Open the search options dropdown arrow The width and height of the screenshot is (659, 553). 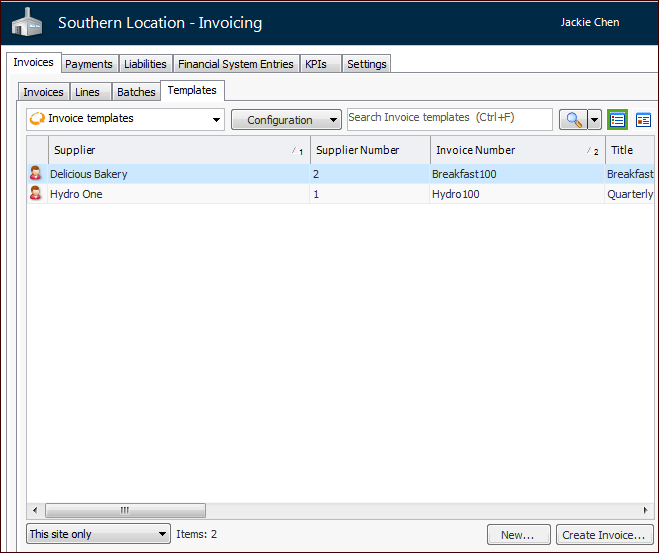[x=594, y=120]
